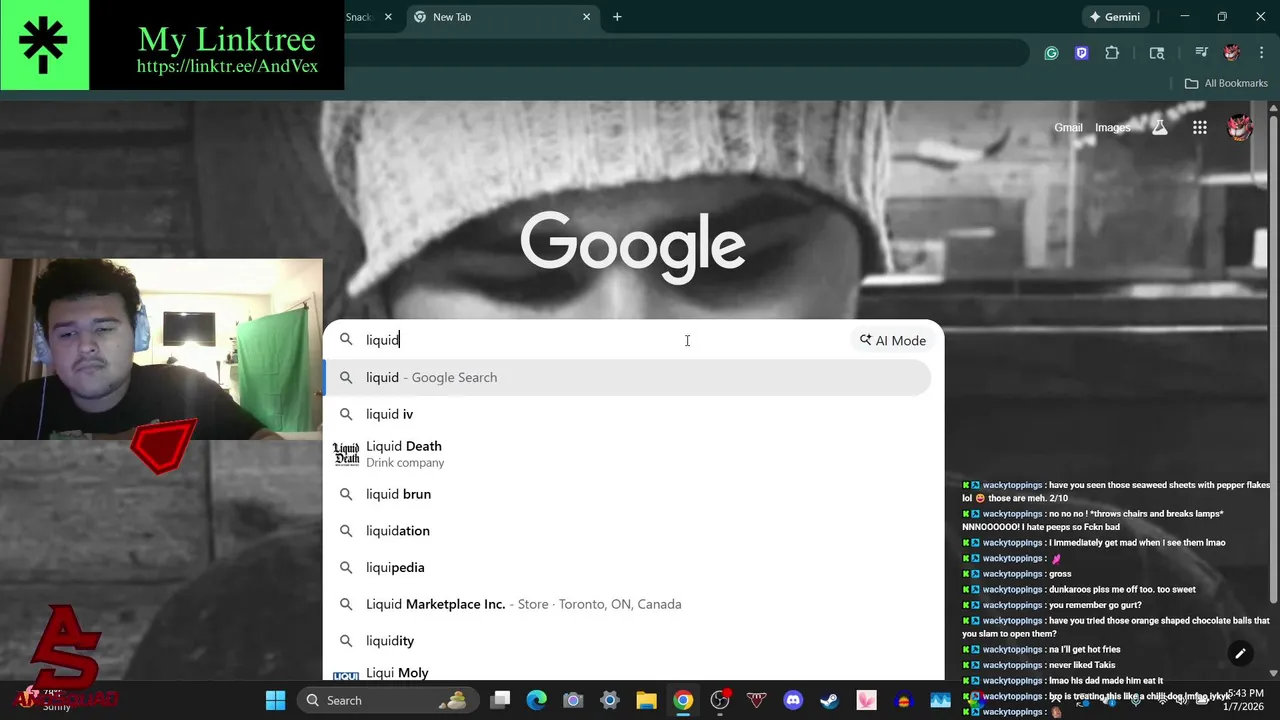
Task: Open the Chrome Extensions puzzle menu
Action: coord(1112,53)
